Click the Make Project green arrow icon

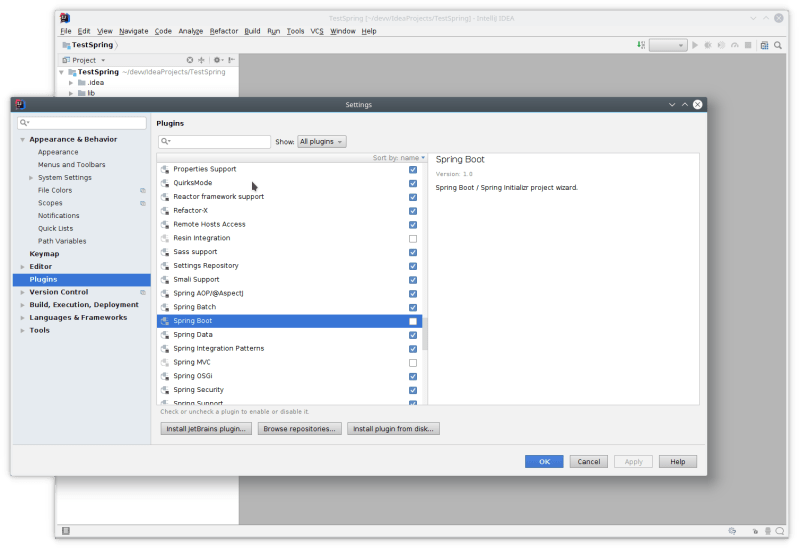coord(641,45)
